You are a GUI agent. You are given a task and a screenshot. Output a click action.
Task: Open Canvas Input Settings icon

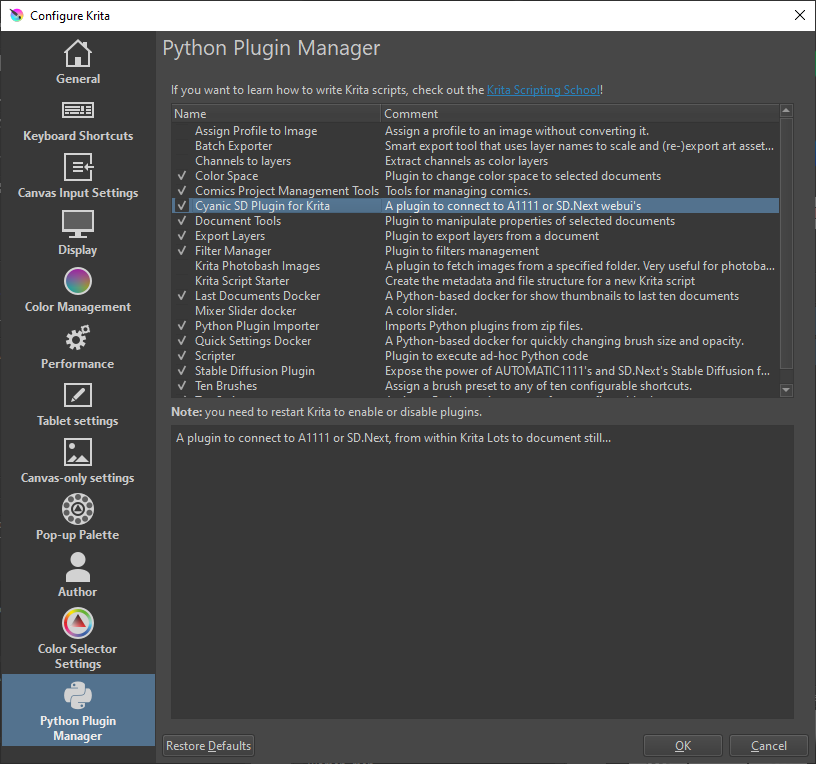pyautogui.click(x=78, y=167)
